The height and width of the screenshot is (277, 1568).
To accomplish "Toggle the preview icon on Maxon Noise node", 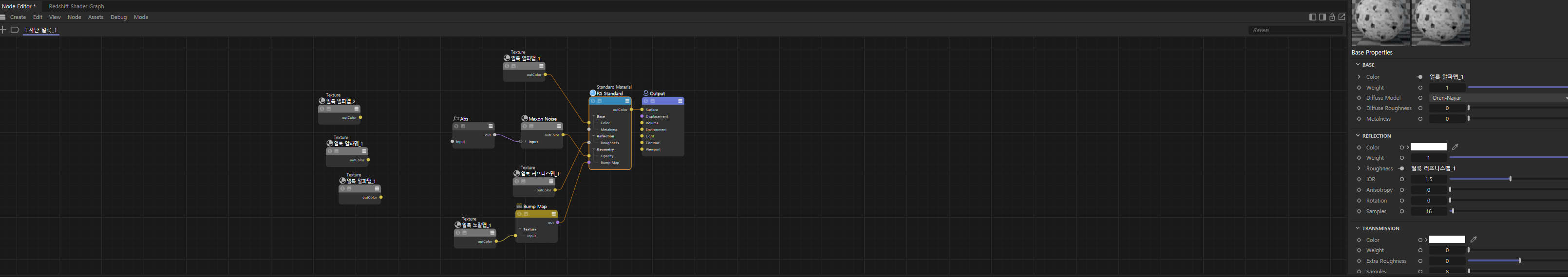I will 531,127.
